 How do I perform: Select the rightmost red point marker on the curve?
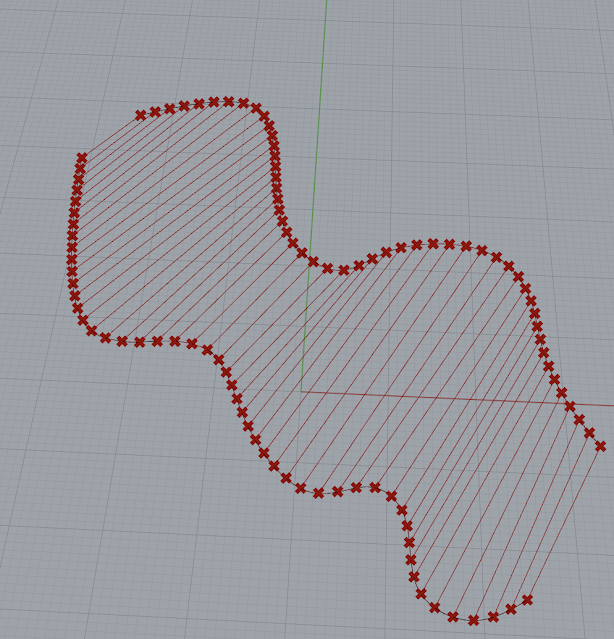(600, 447)
